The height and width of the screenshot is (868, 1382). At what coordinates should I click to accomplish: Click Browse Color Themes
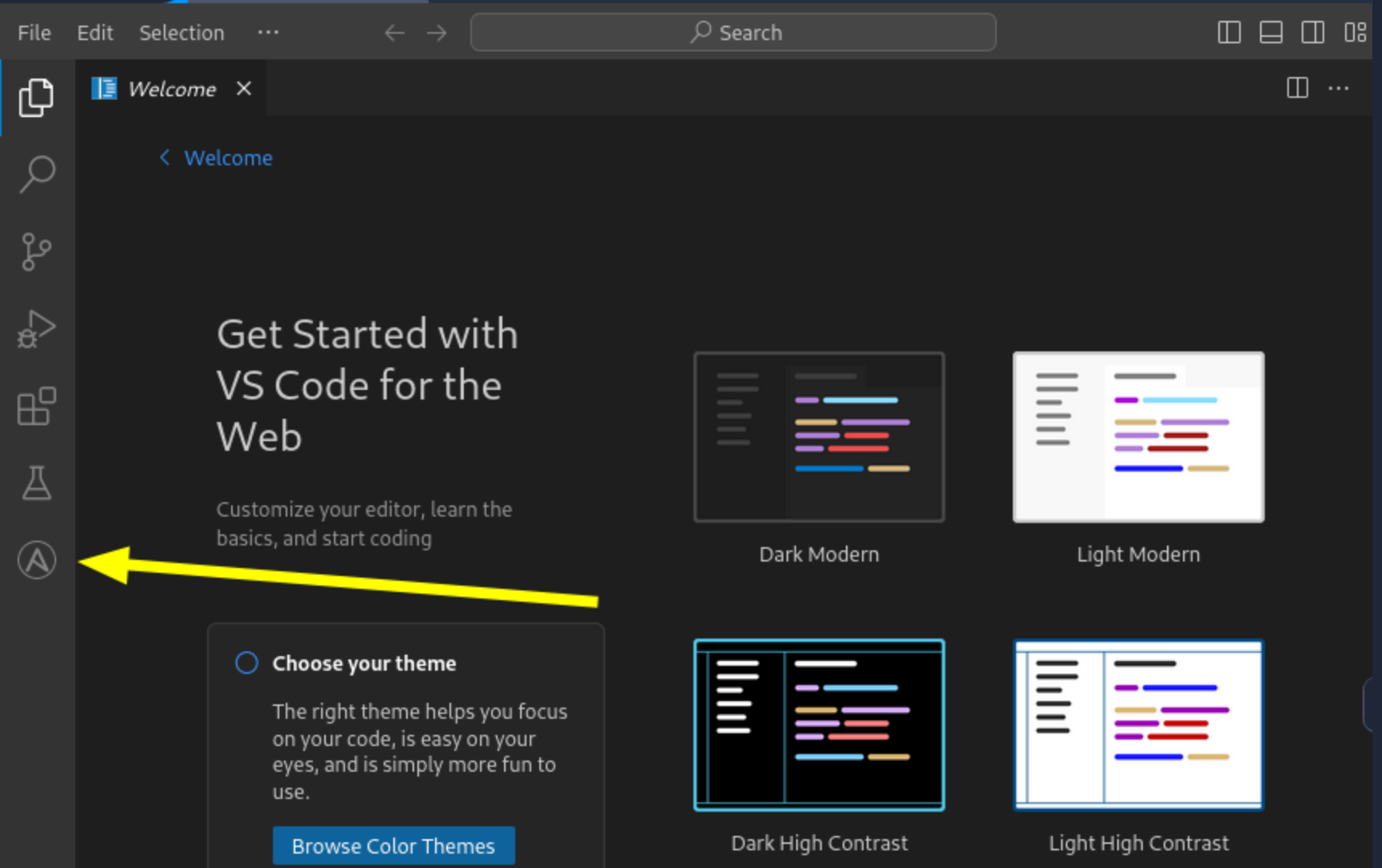393,845
